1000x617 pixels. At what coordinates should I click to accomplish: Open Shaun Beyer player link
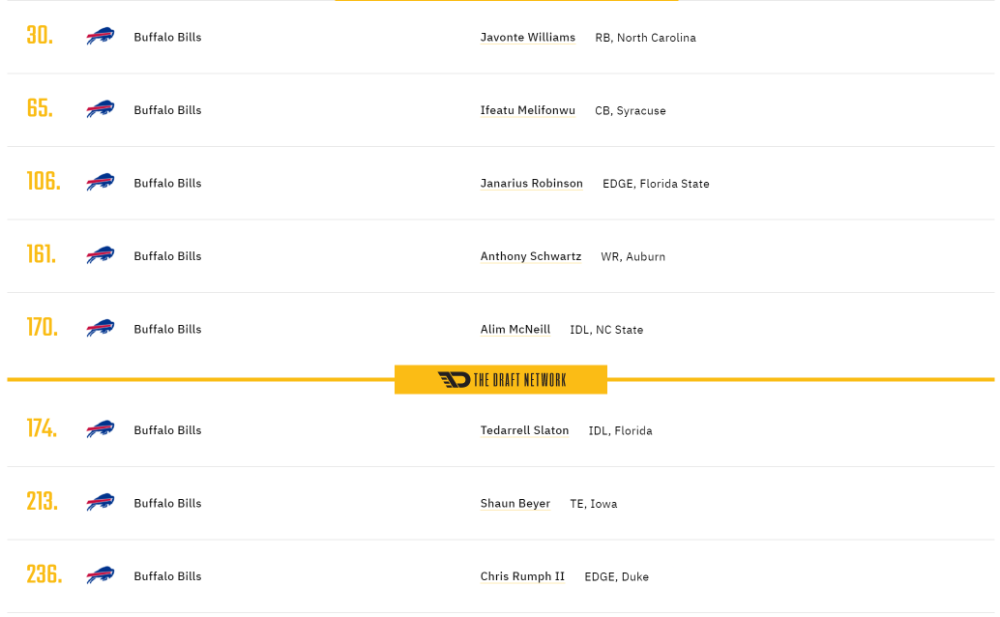click(515, 503)
